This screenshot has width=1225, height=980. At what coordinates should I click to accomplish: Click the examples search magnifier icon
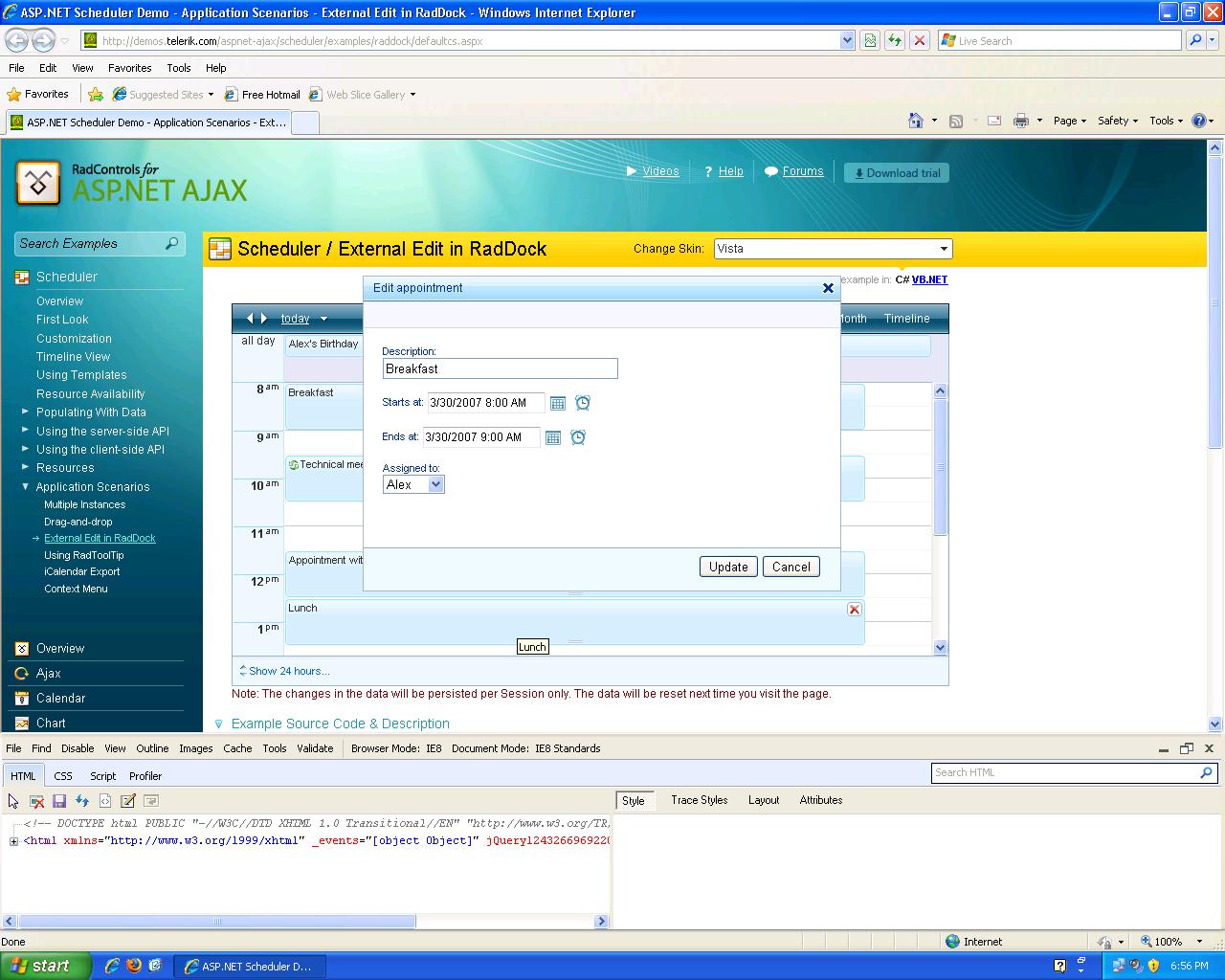coord(172,243)
